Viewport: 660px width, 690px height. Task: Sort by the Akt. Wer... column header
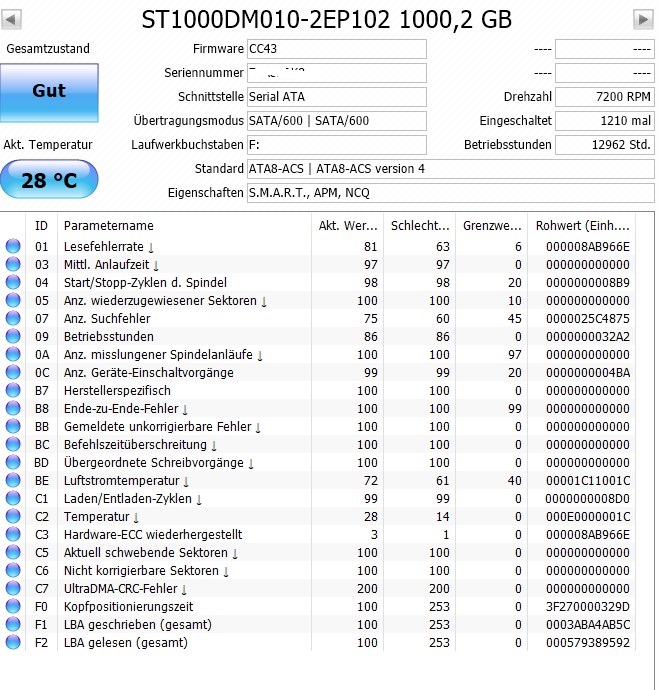(x=348, y=226)
